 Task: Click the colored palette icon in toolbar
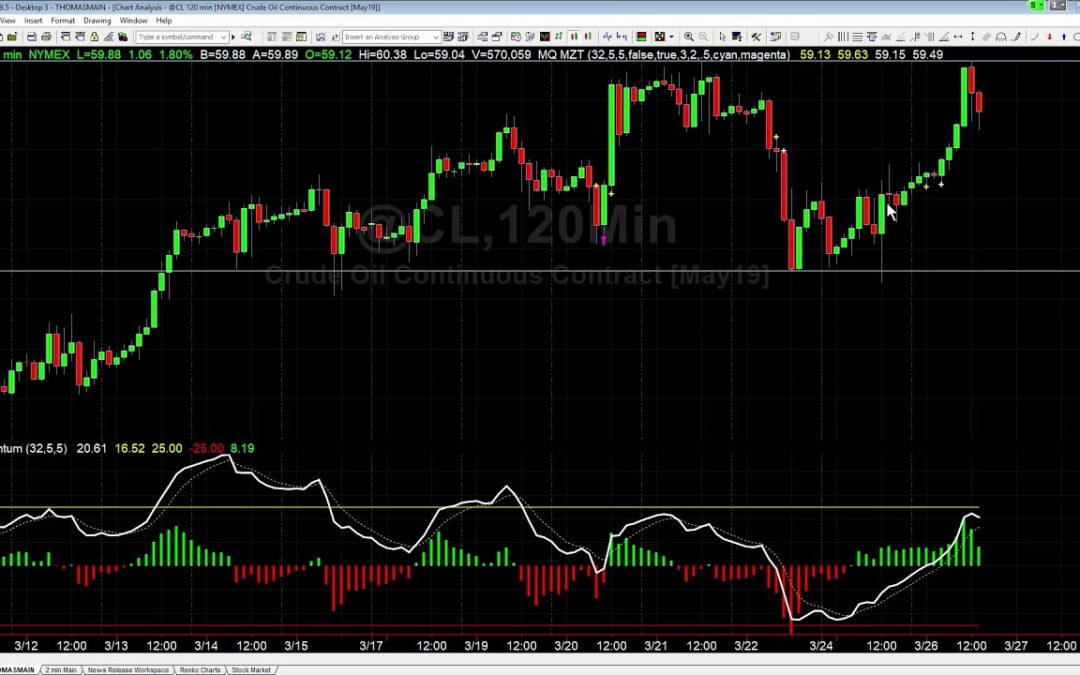(123, 37)
